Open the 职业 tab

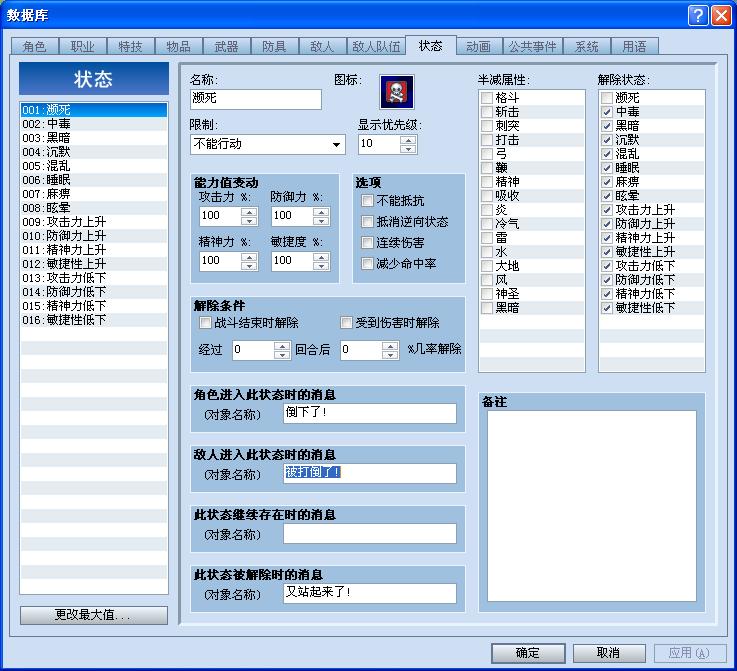point(82,47)
